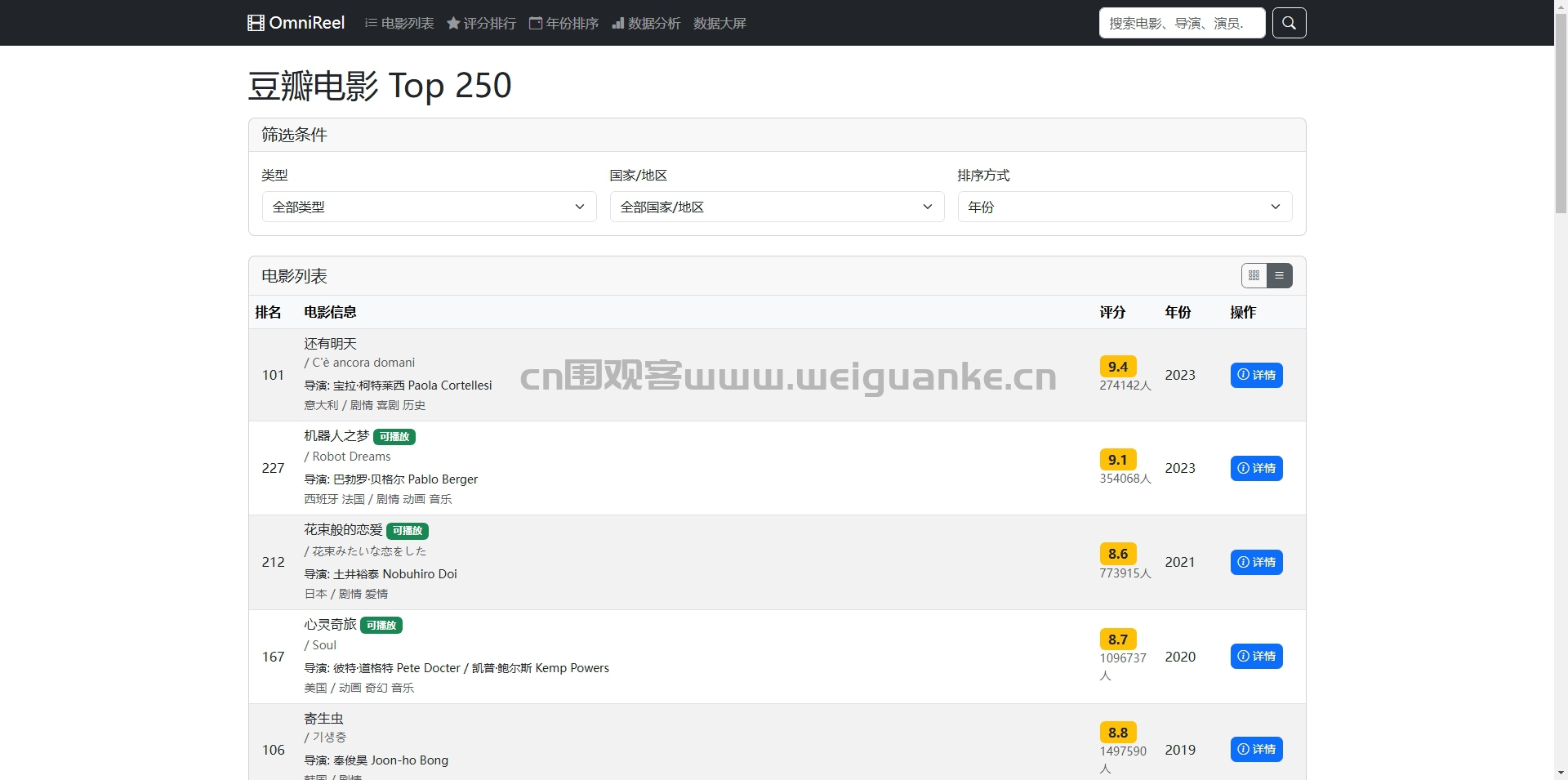The height and width of the screenshot is (780, 1568).
Task: Click the 豆瓣电影 Top 250 heading
Action: coord(380,86)
